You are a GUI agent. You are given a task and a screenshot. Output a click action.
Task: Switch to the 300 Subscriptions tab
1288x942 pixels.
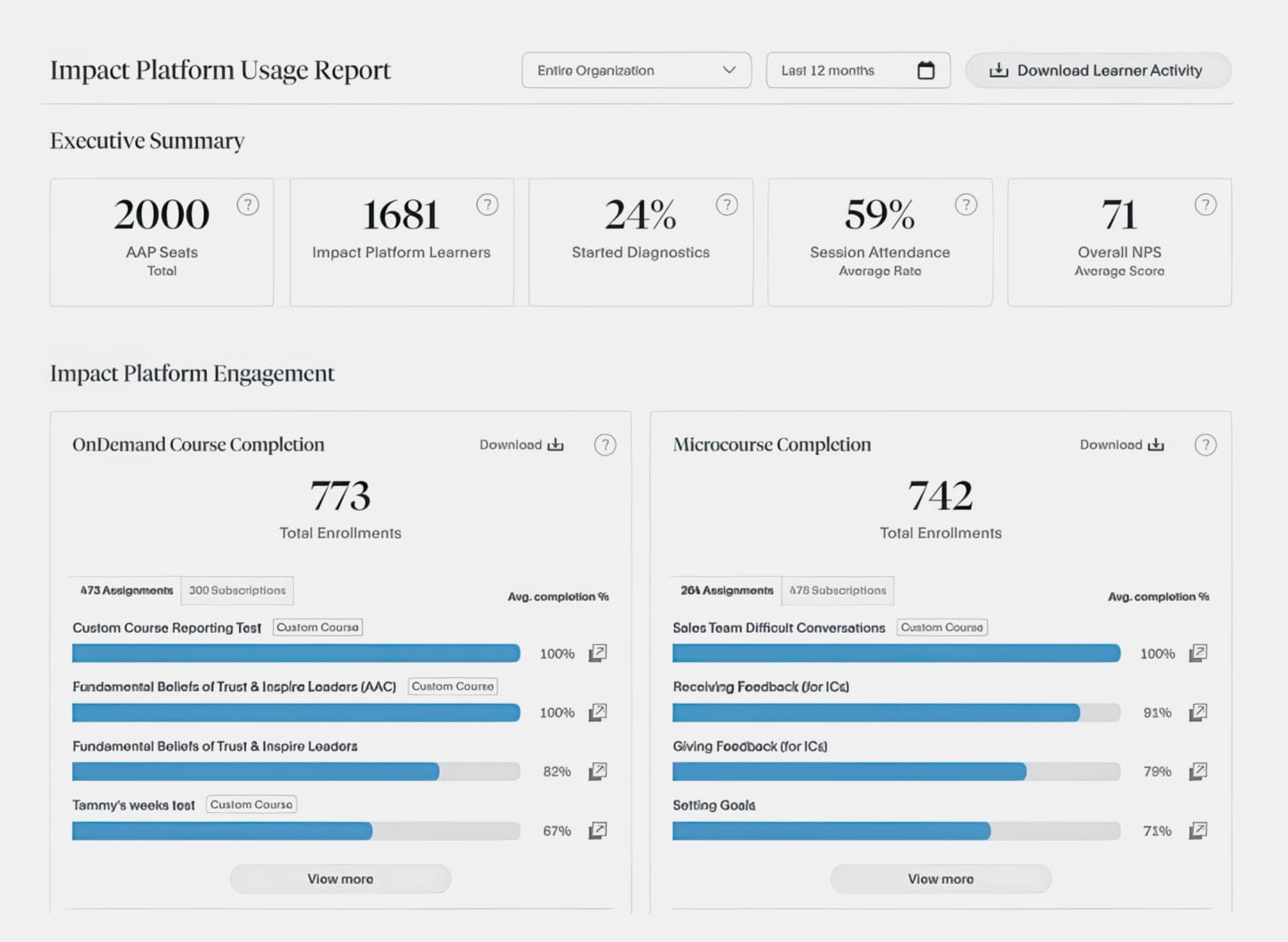point(237,590)
